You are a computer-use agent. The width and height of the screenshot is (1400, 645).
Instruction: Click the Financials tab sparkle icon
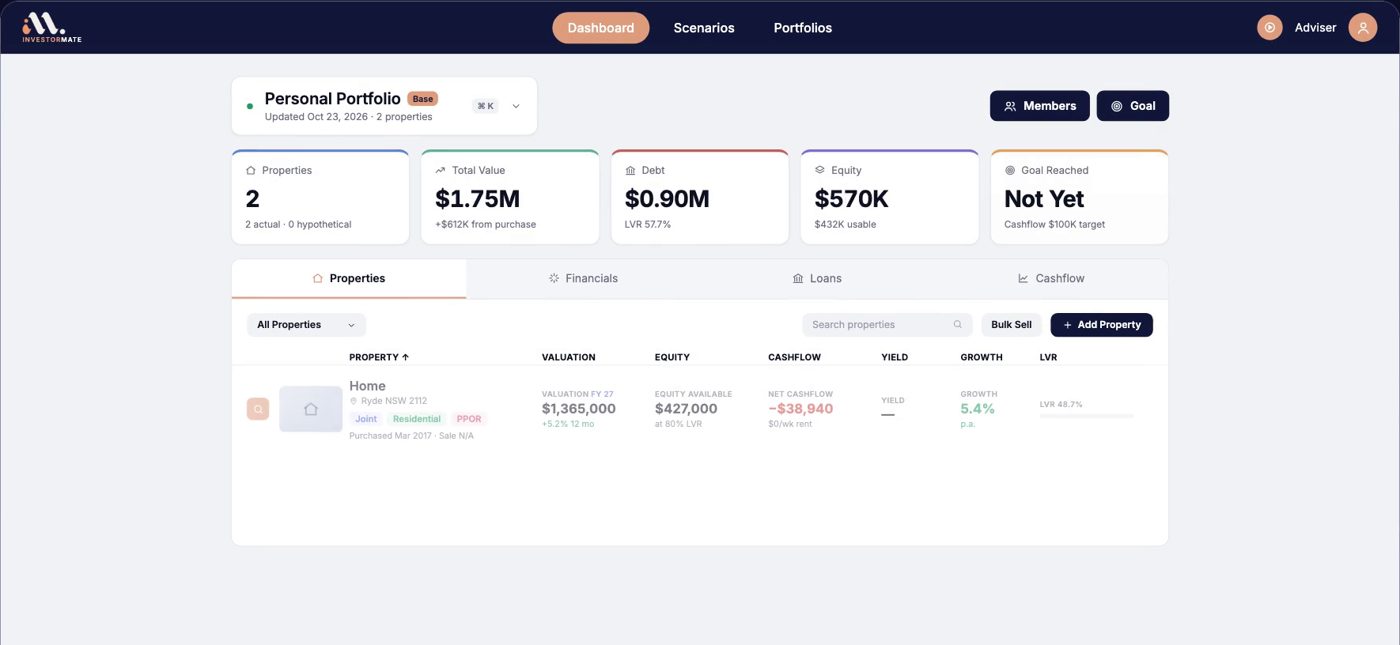554,279
